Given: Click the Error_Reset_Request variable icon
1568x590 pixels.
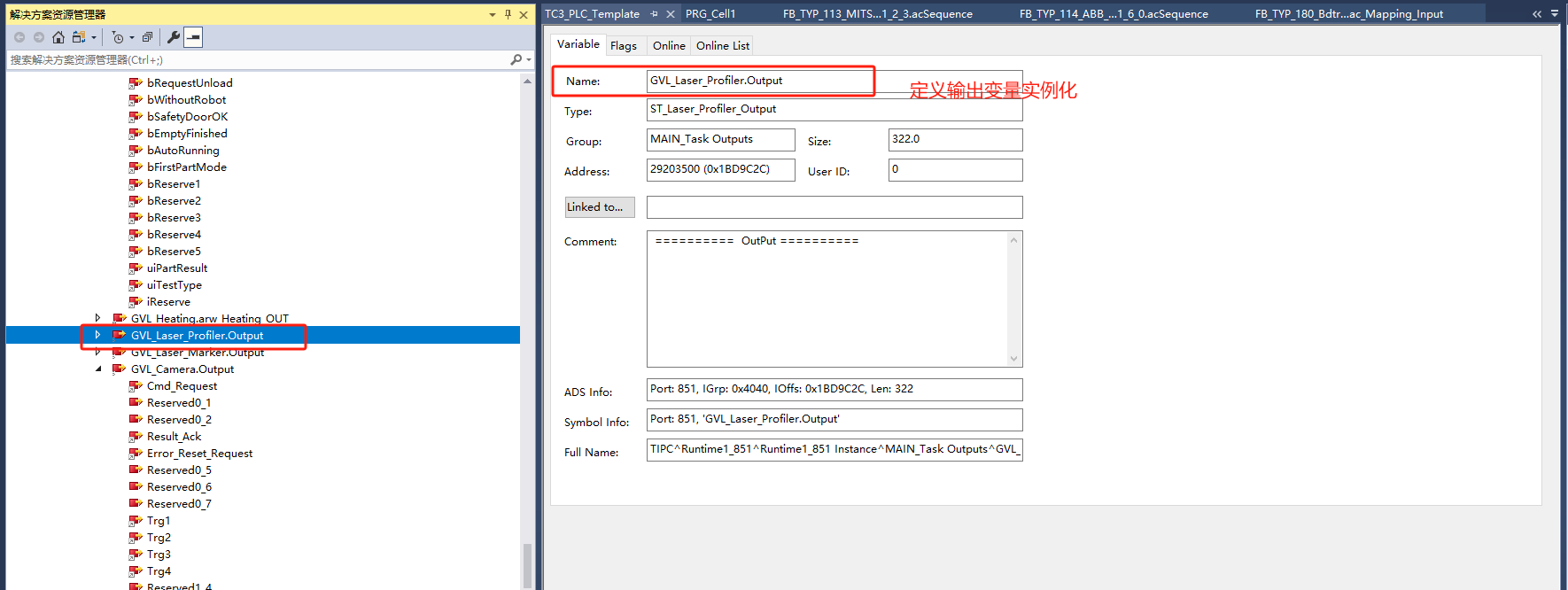Looking at the screenshot, I should point(136,454).
